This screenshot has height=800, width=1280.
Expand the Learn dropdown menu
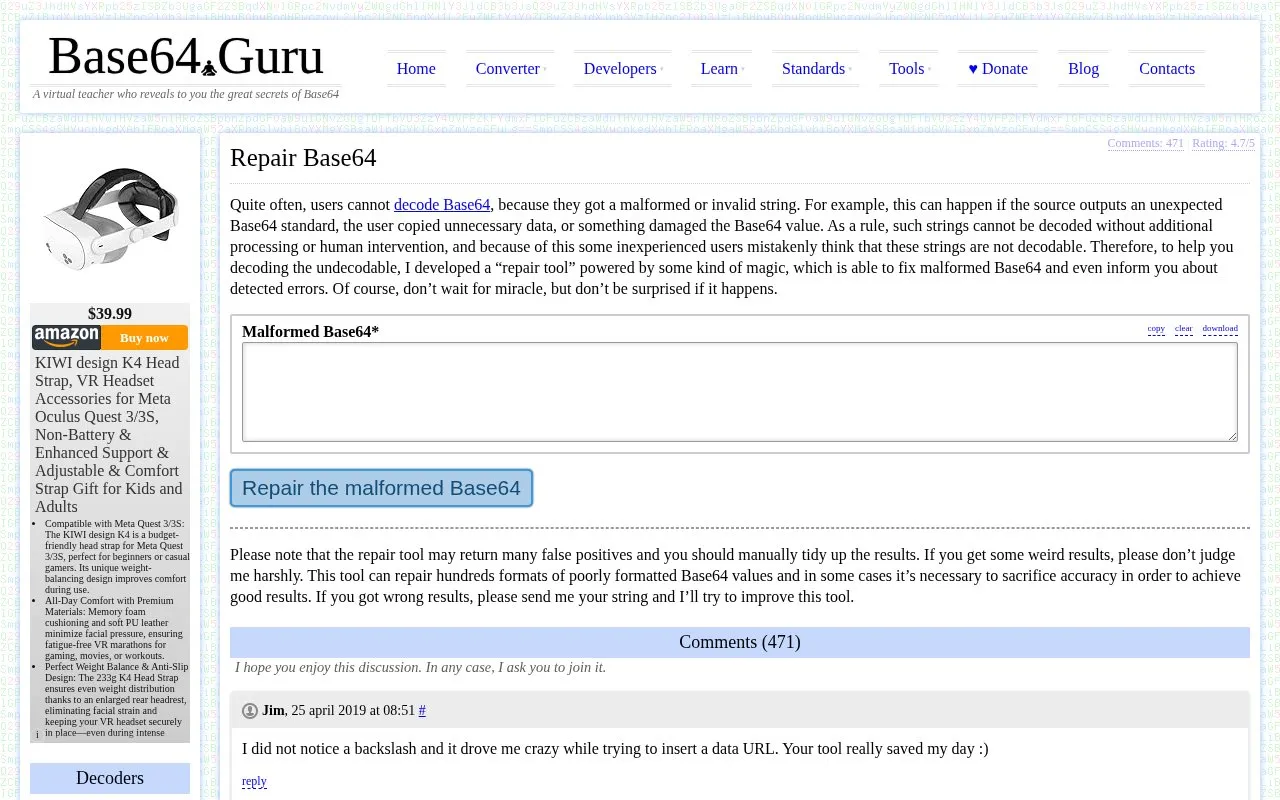[722, 69]
